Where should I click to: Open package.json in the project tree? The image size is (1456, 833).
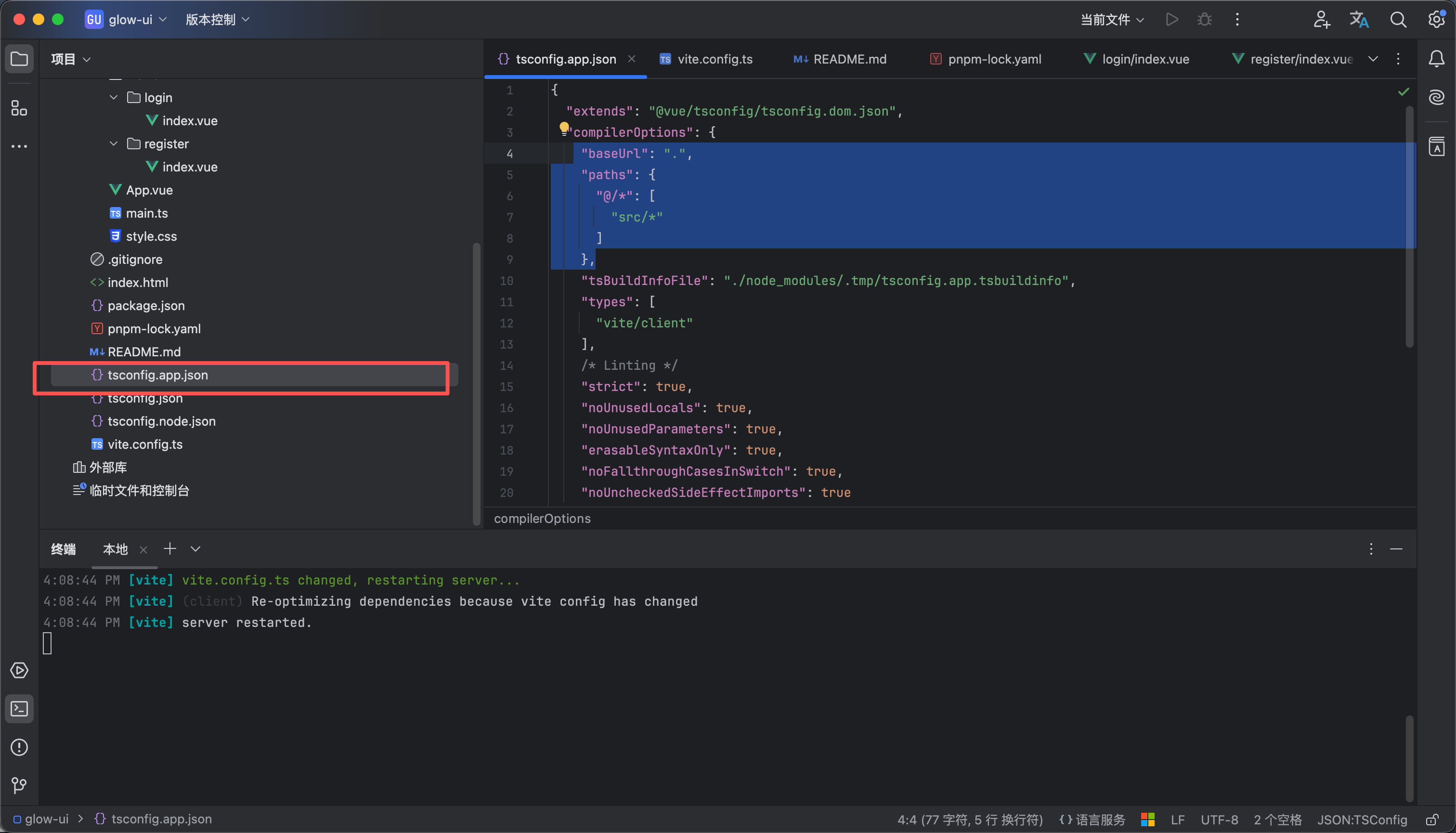[146, 305]
